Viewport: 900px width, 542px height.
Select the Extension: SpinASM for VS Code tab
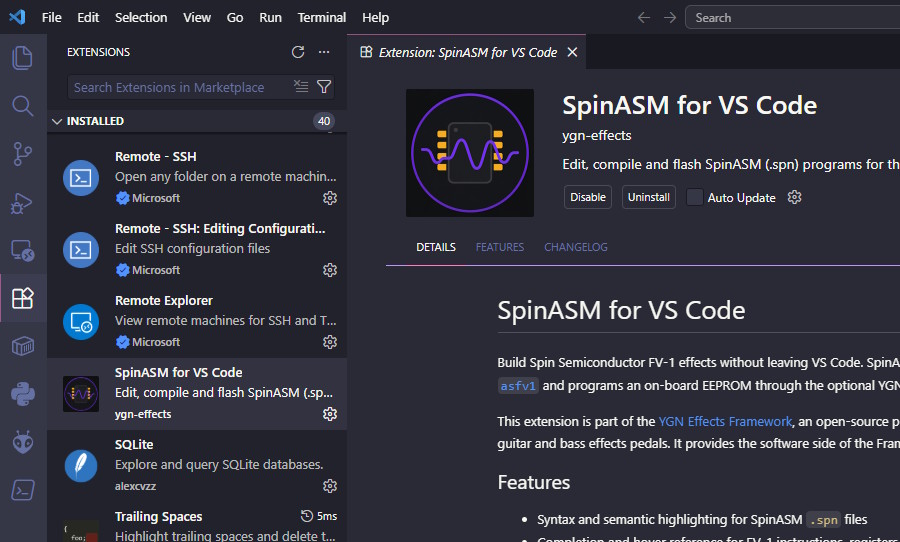click(466, 52)
